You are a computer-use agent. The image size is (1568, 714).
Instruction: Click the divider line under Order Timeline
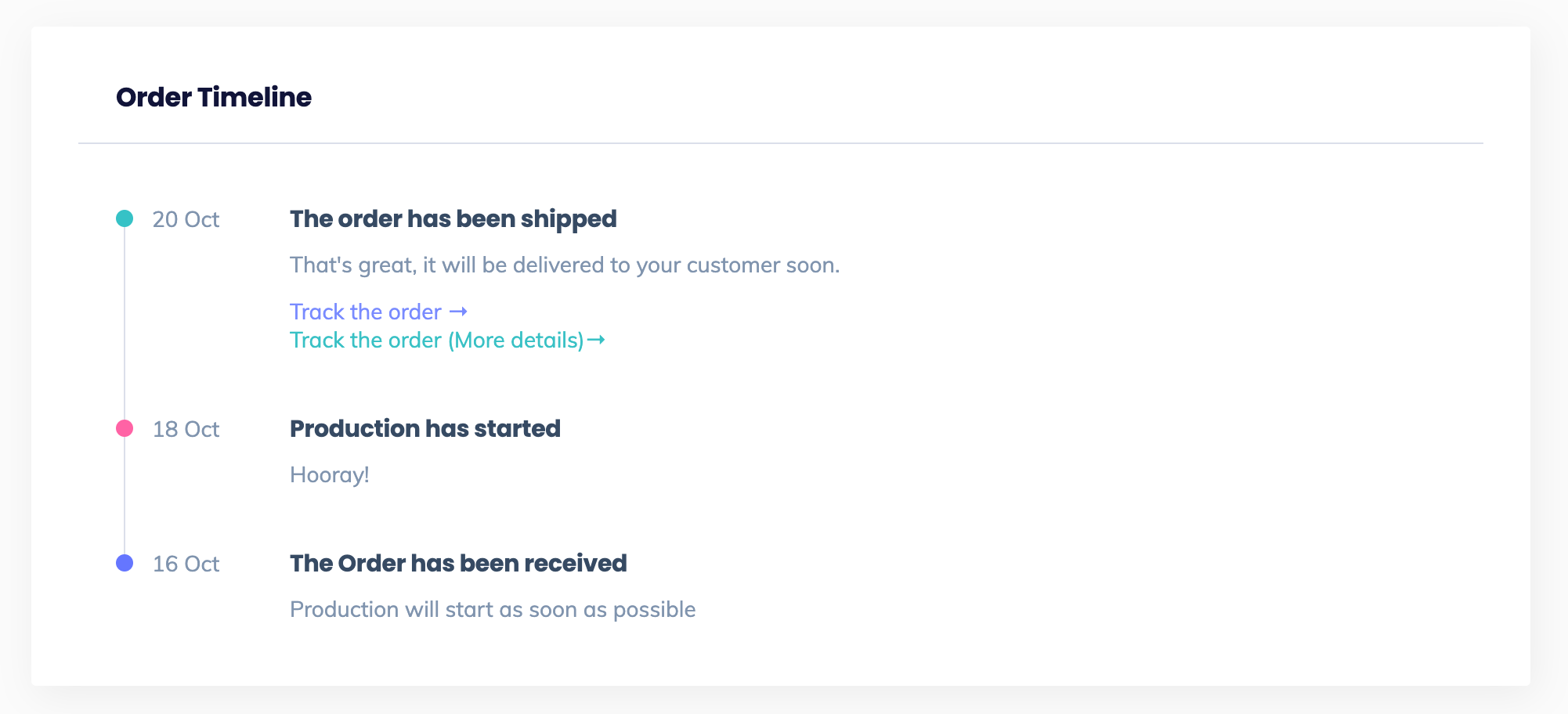point(780,143)
